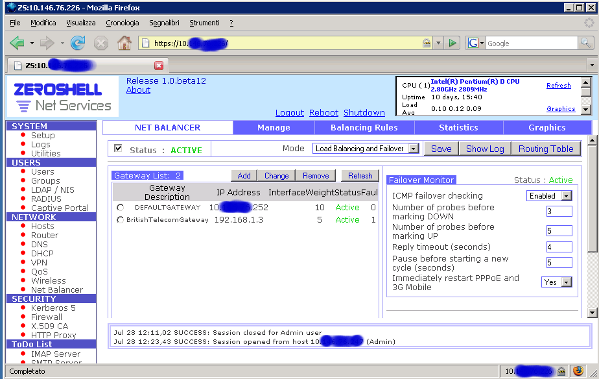Go to the Home page icon

(124, 43)
